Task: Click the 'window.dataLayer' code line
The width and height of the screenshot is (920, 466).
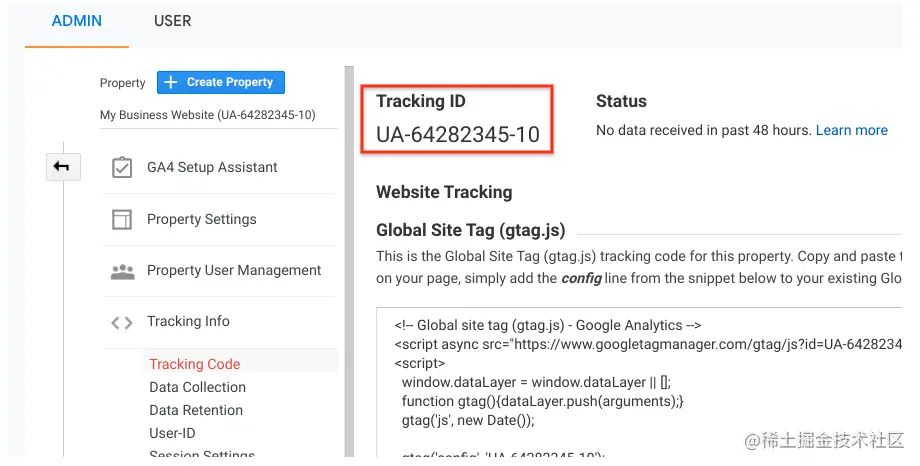Action: [536, 383]
